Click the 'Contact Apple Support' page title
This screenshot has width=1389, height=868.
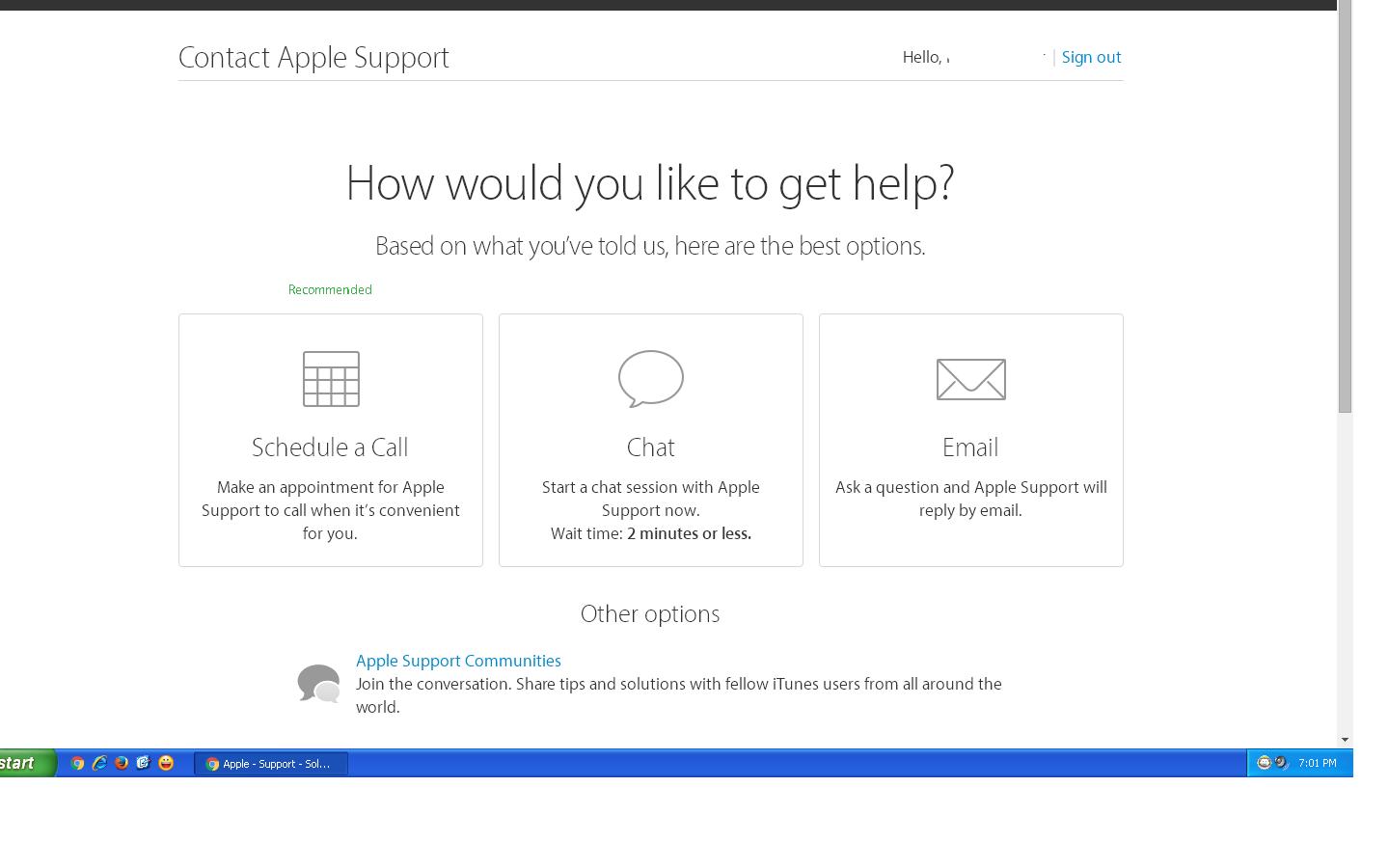click(x=313, y=57)
